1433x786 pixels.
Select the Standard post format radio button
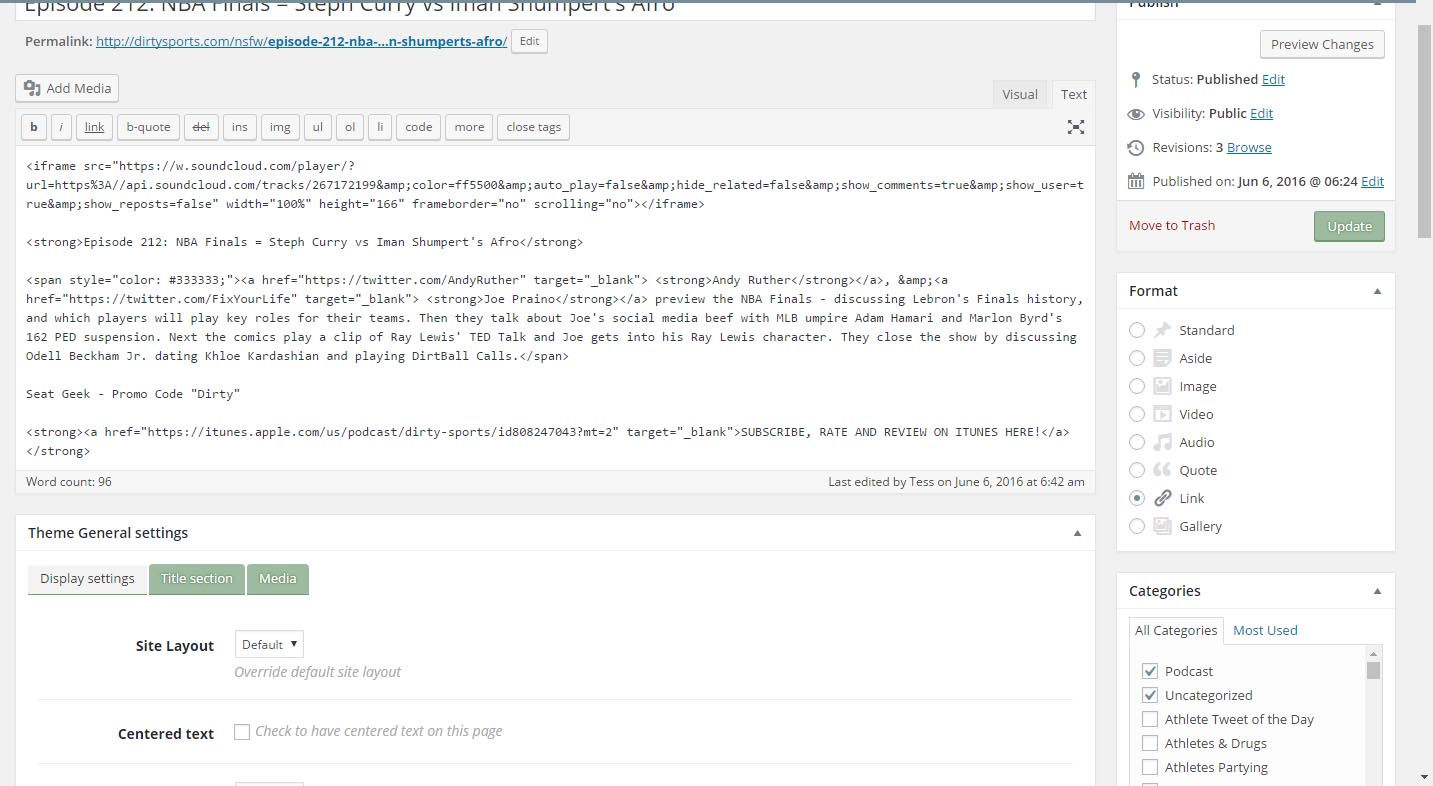pos(1137,330)
